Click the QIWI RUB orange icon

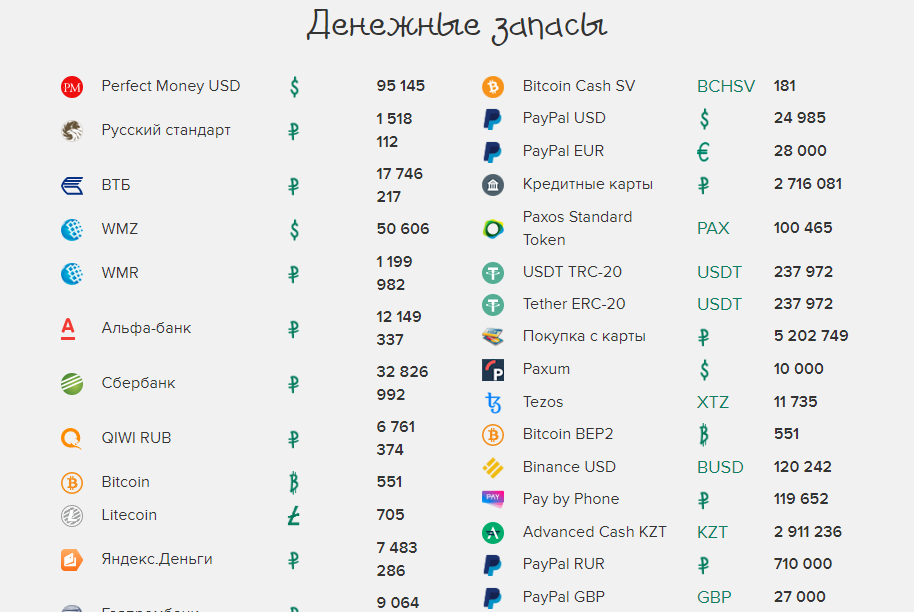pos(72,438)
